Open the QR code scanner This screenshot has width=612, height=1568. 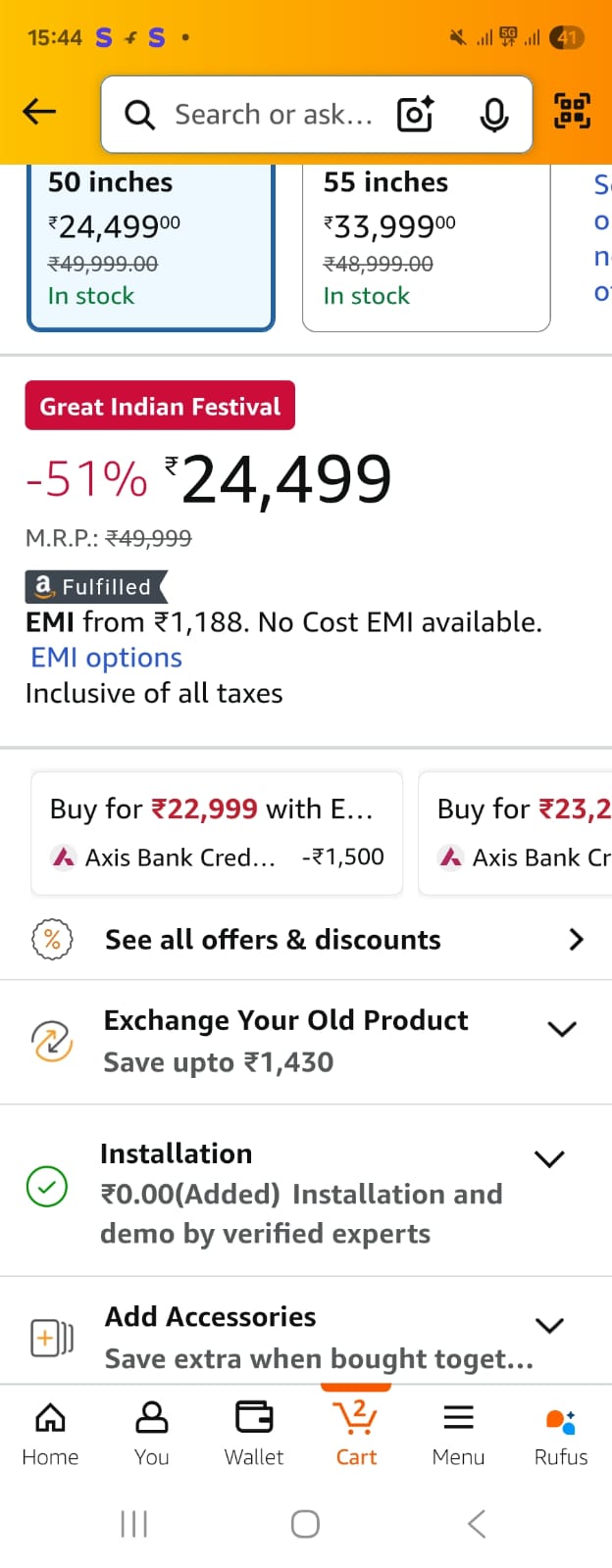573,111
